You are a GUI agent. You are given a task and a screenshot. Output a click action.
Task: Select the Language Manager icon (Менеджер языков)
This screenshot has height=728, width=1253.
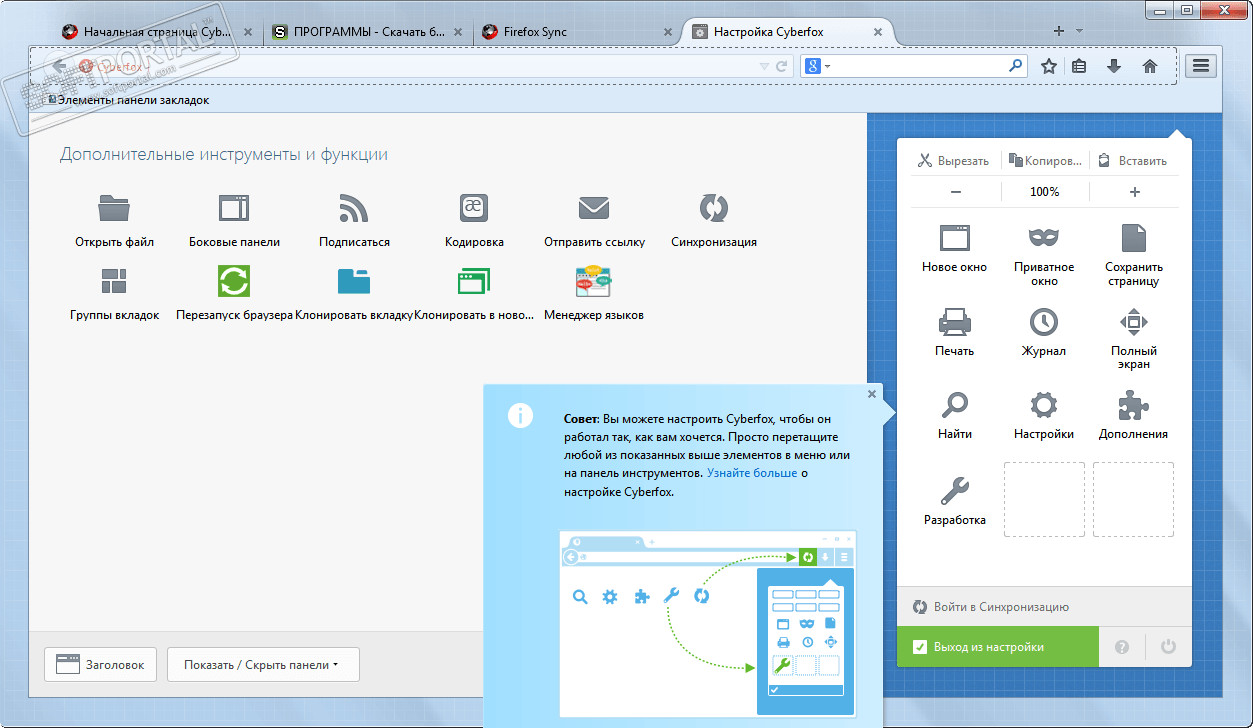(x=594, y=281)
